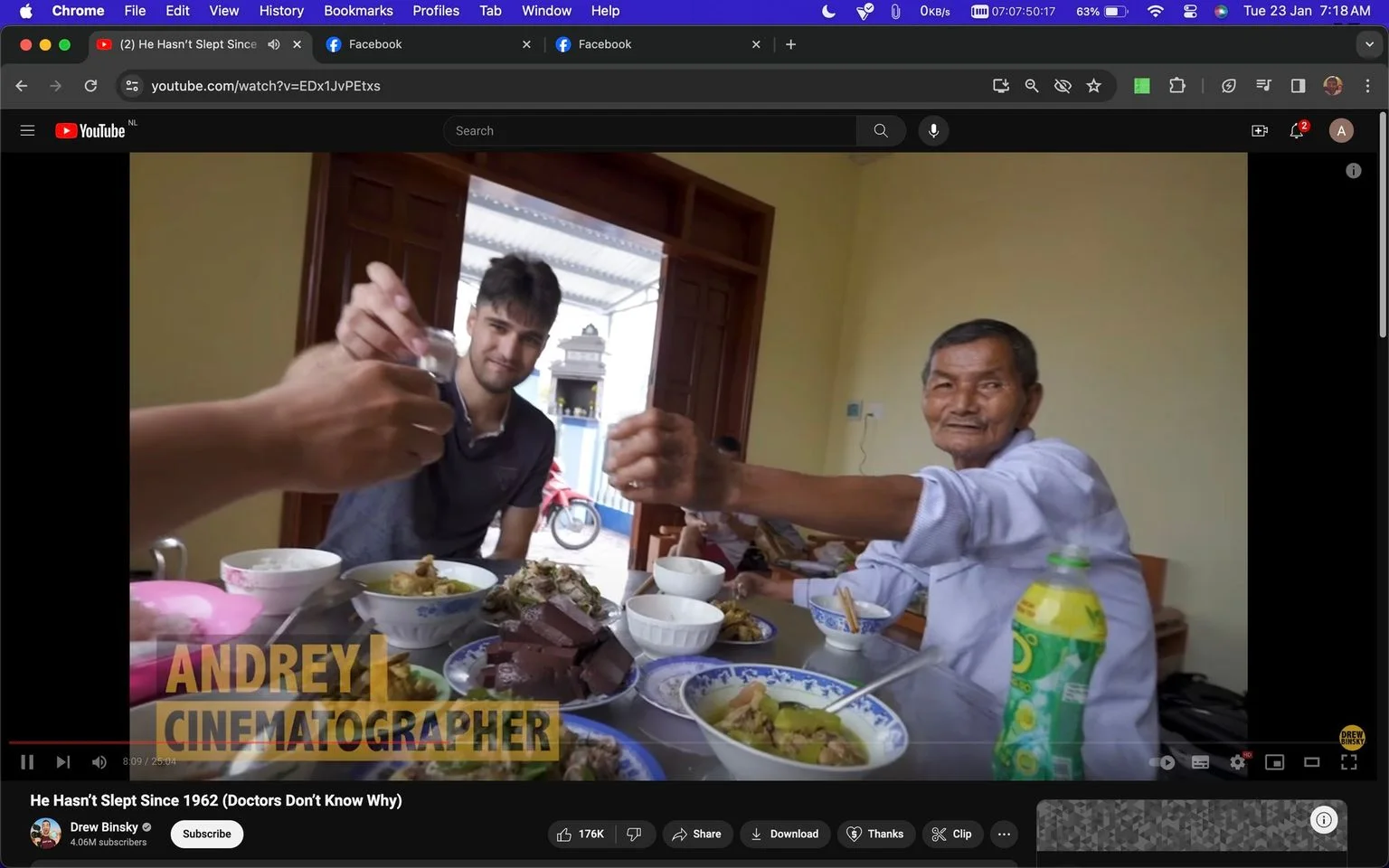Search with voice microphone button

pos(933,131)
